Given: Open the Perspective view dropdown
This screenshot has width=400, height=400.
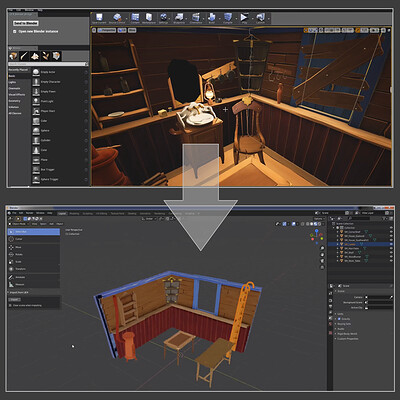Looking at the screenshot, I should [107, 30].
